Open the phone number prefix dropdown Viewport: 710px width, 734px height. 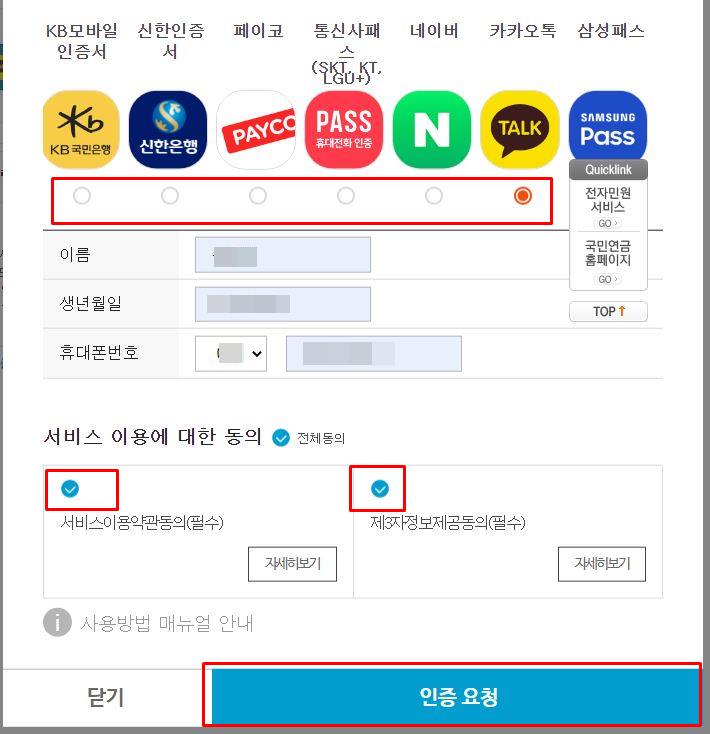click(231, 353)
